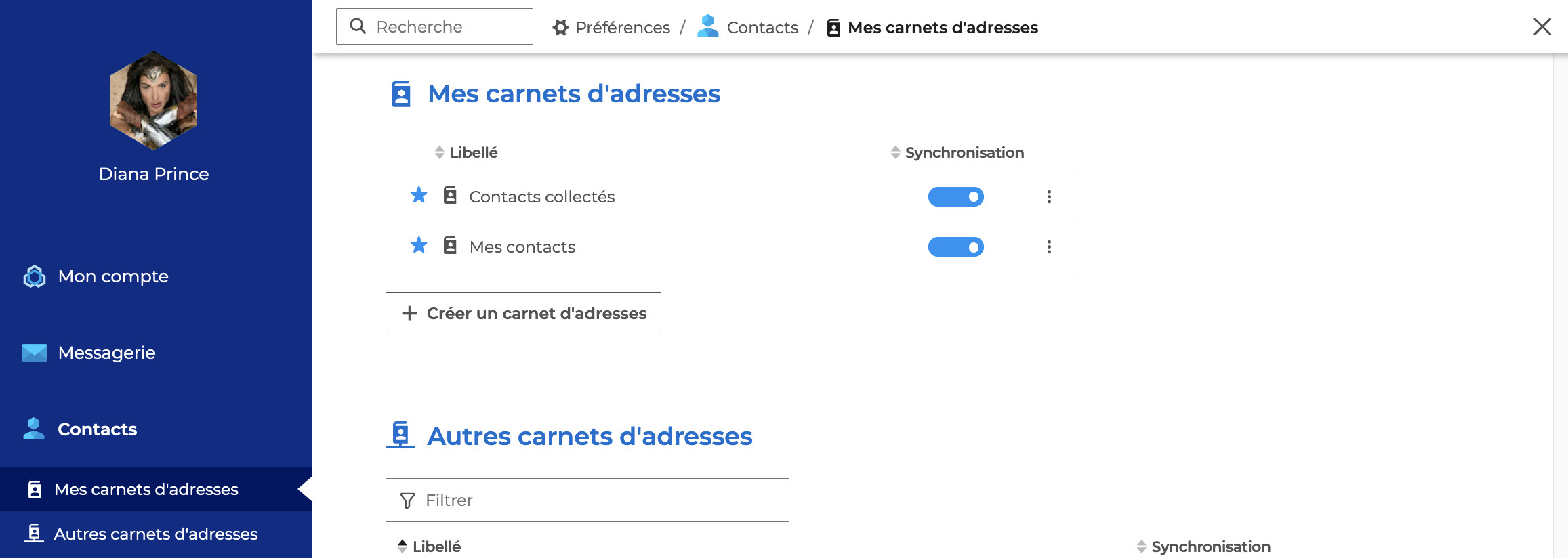Click the Préférences gear icon in breadcrumb
1568x558 pixels.
point(560,28)
